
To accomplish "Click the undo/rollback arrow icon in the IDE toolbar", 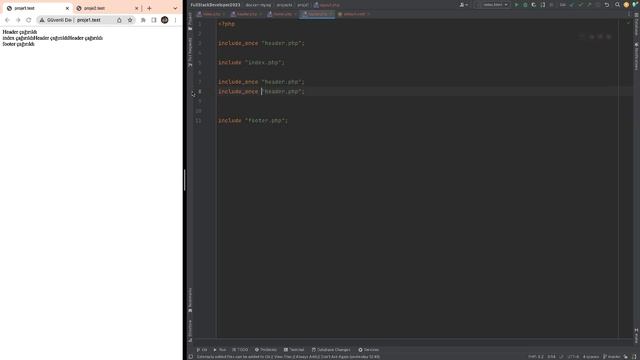I will tap(607, 5).
